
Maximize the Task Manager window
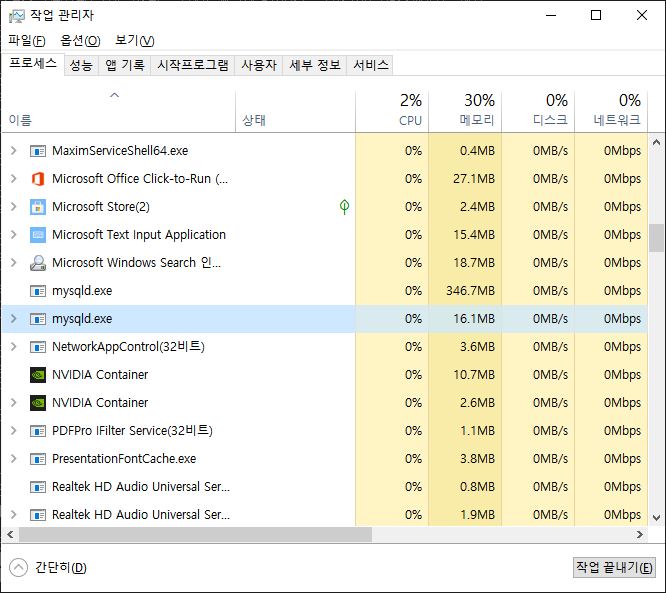click(x=596, y=15)
